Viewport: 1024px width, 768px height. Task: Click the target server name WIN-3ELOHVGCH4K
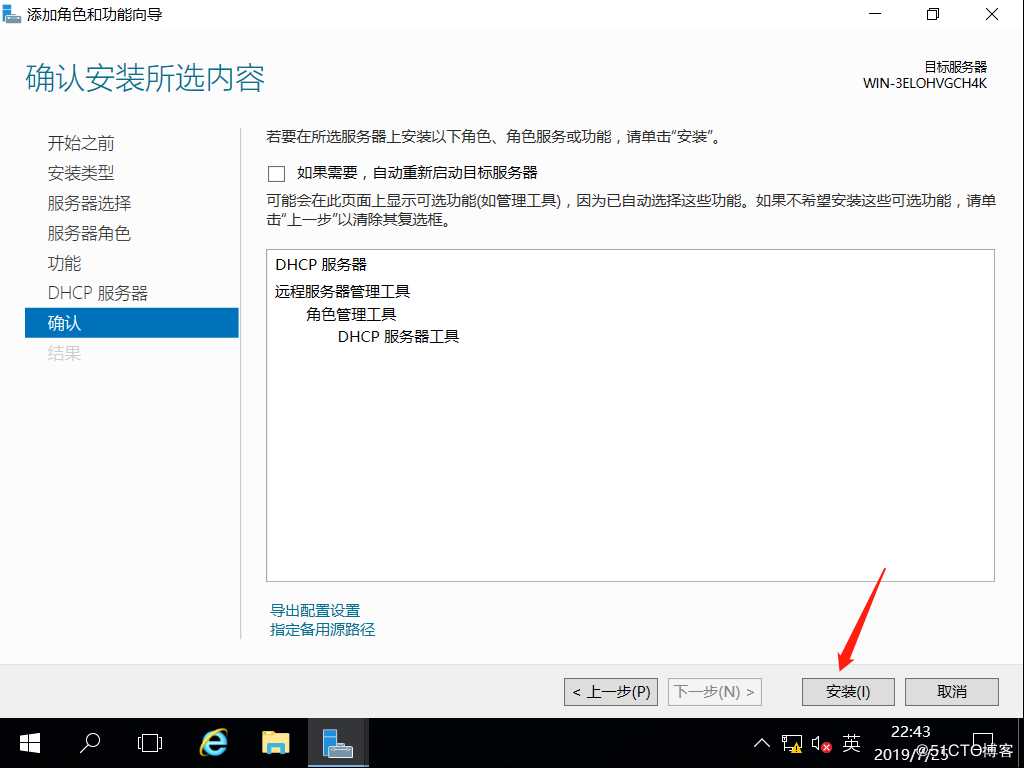coord(925,83)
